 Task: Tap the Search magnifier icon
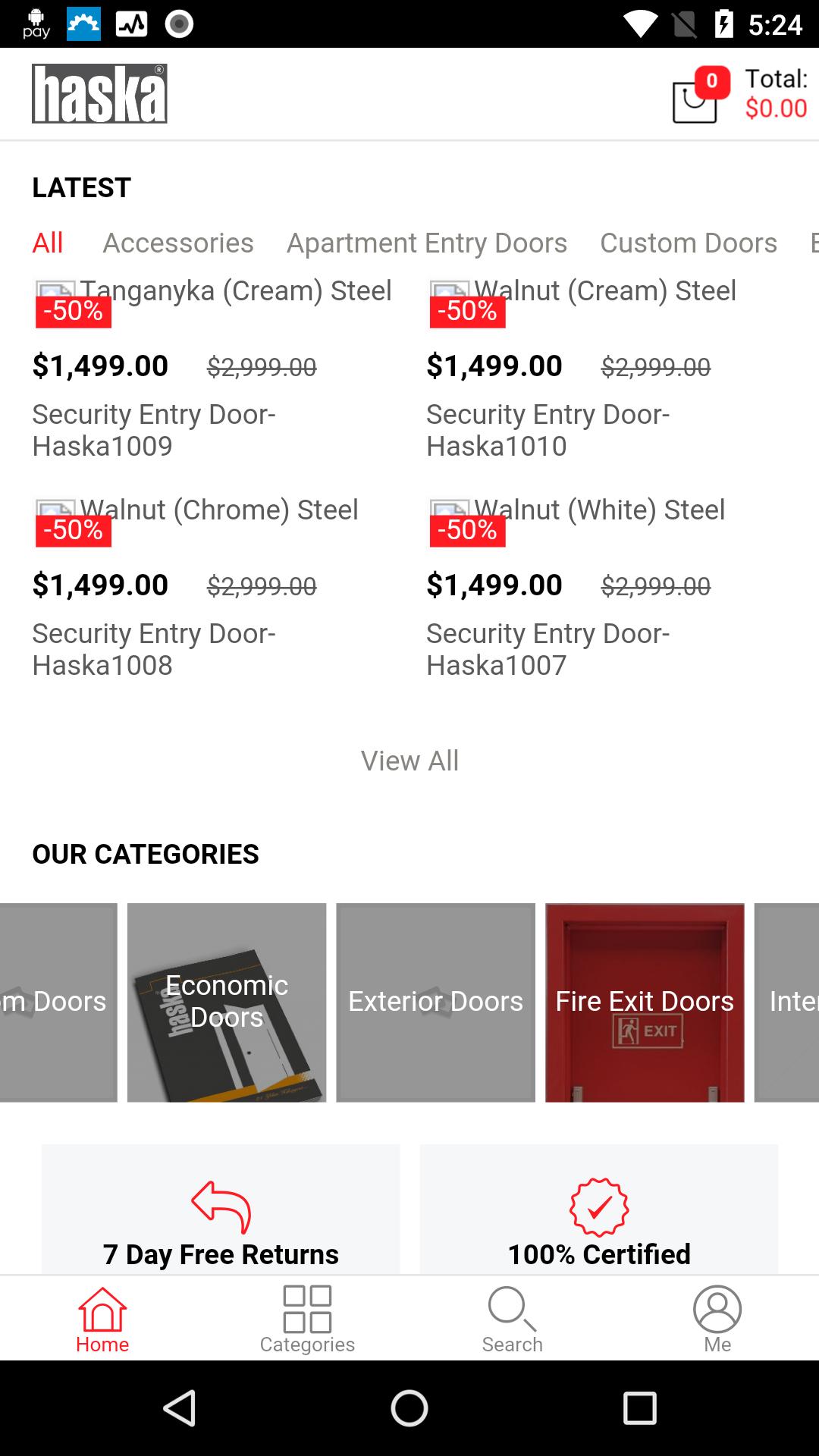511,1312
